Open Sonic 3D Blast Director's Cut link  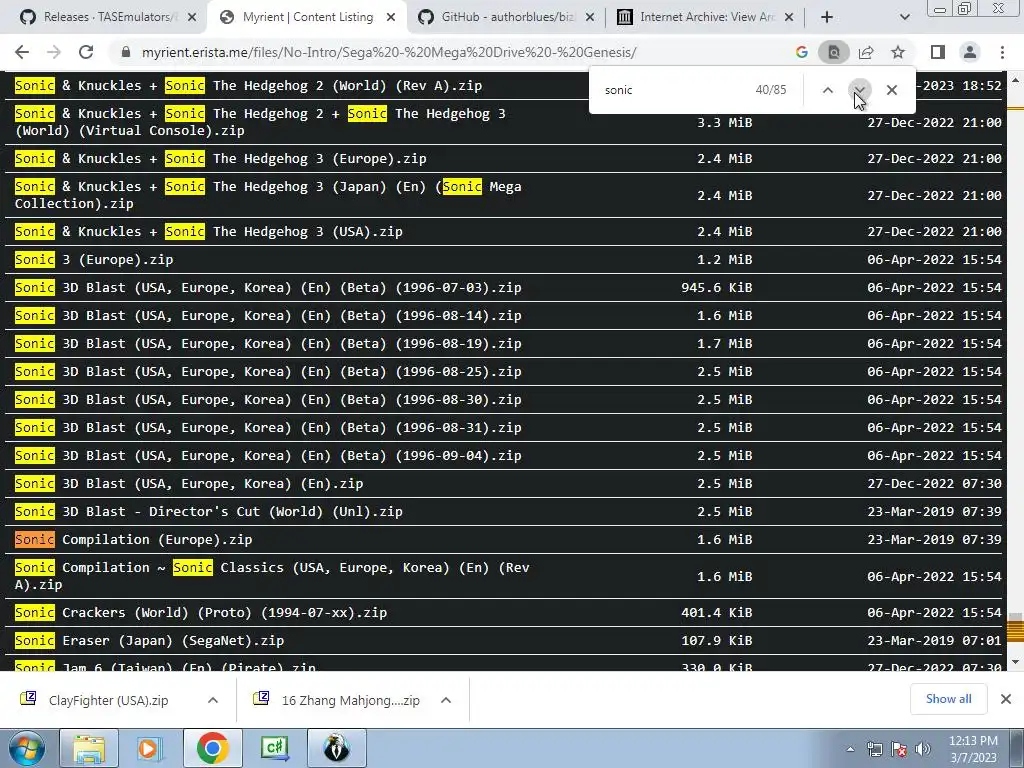[208, 512]
